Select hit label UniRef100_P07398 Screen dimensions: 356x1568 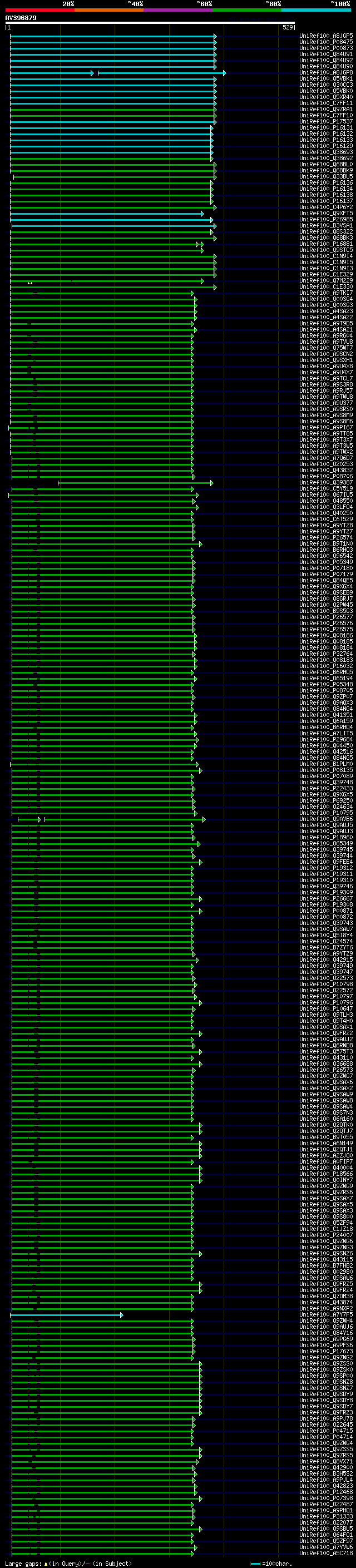pyautogui.click(x=325, y=1498)
